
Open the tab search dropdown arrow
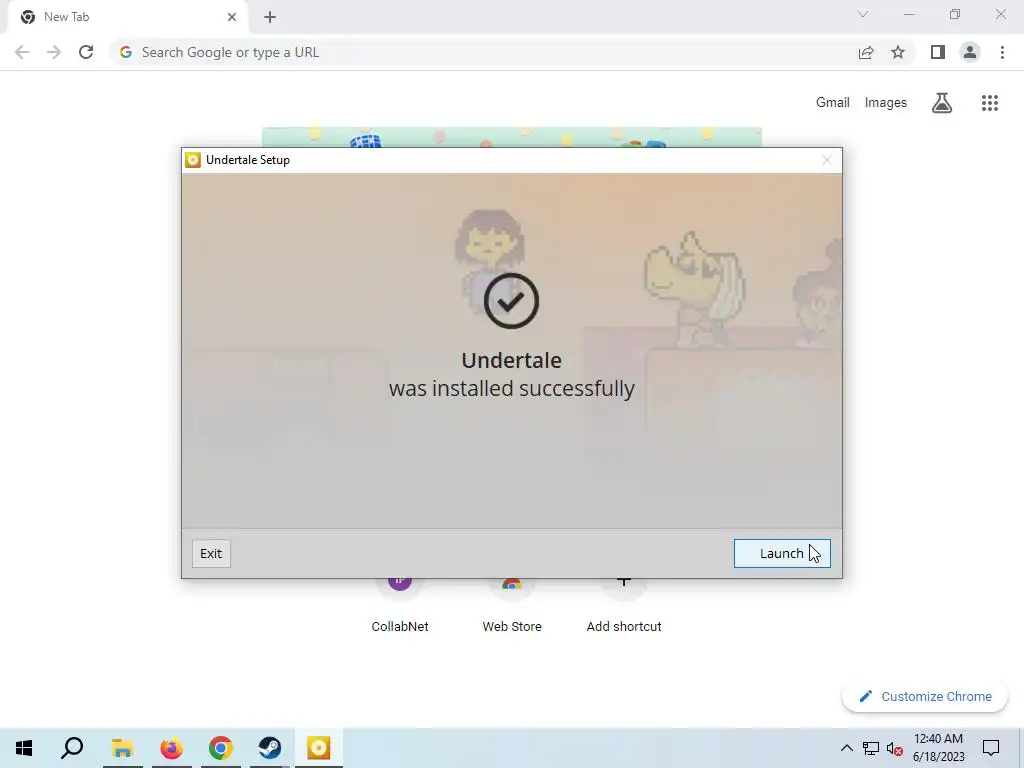point(863,14)
